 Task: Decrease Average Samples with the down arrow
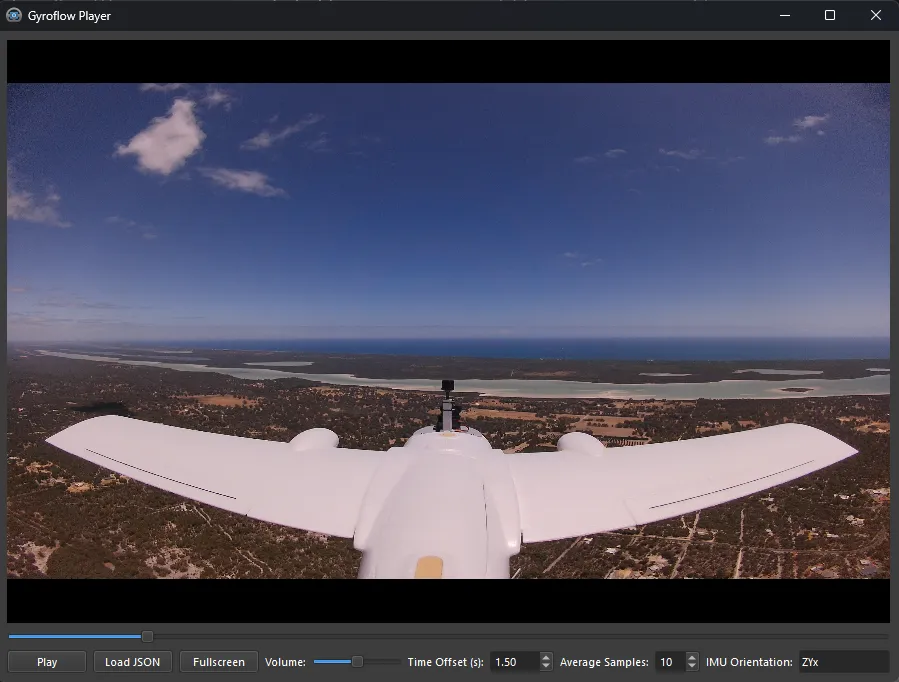692,667
